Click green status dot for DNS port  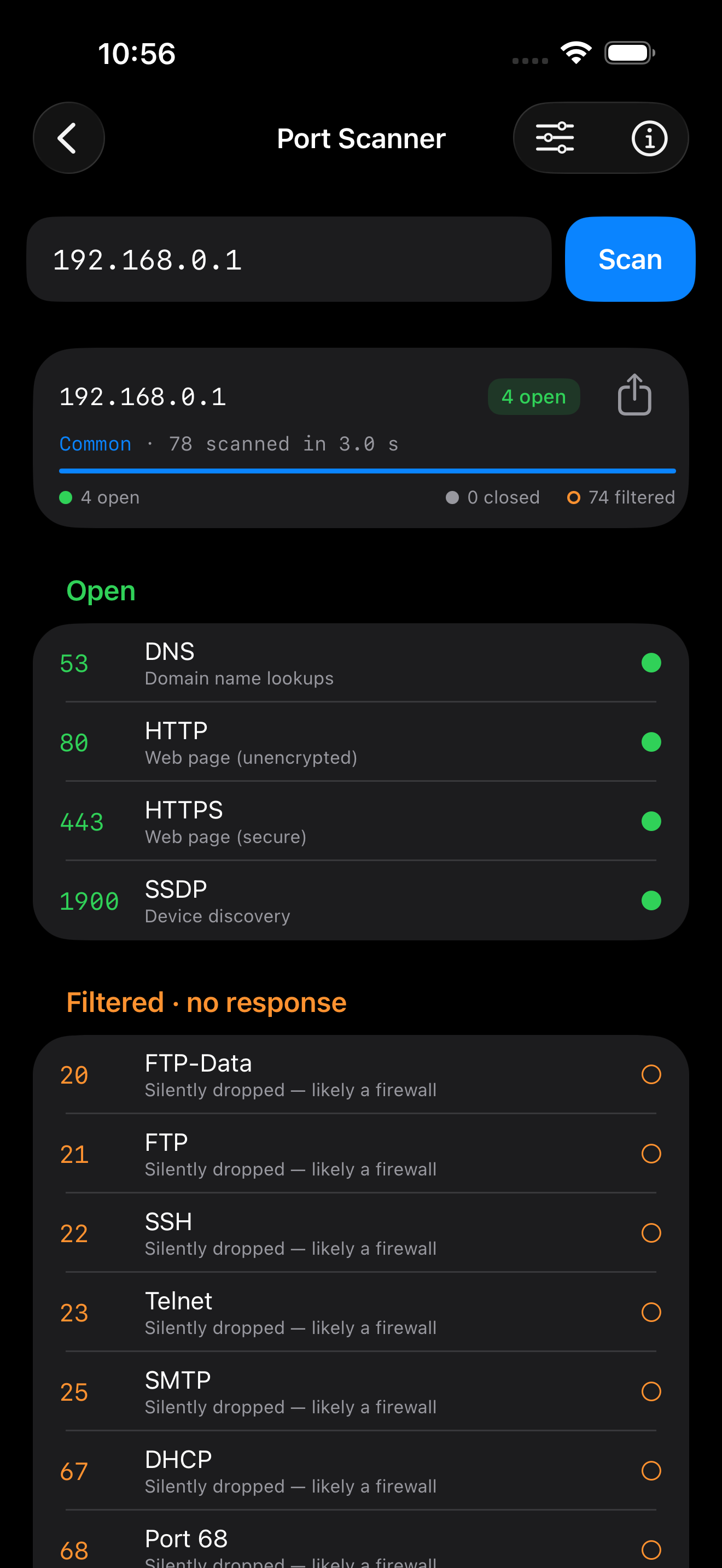coord(651,663)
